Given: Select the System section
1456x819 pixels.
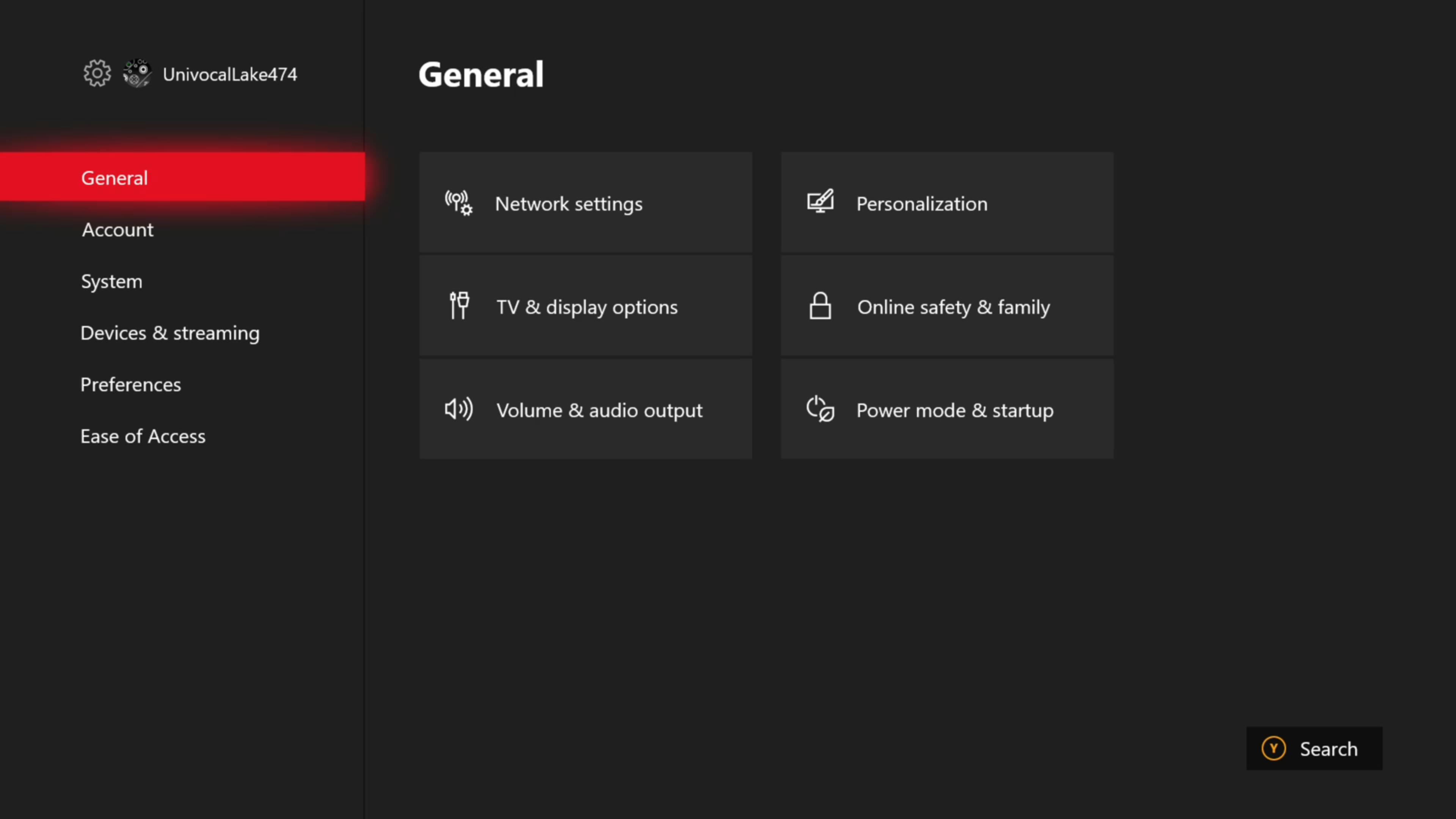Looking at the screenshot, I should (111, 281).
